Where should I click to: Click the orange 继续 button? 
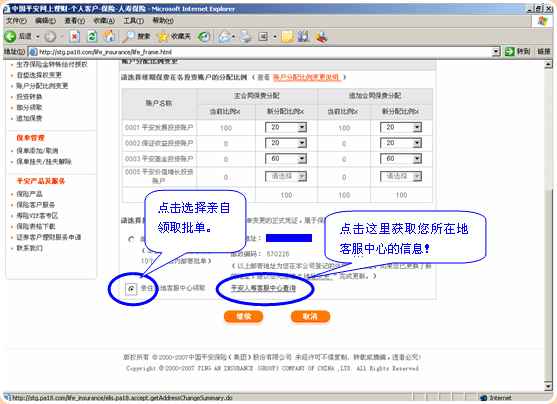point(244,317)
